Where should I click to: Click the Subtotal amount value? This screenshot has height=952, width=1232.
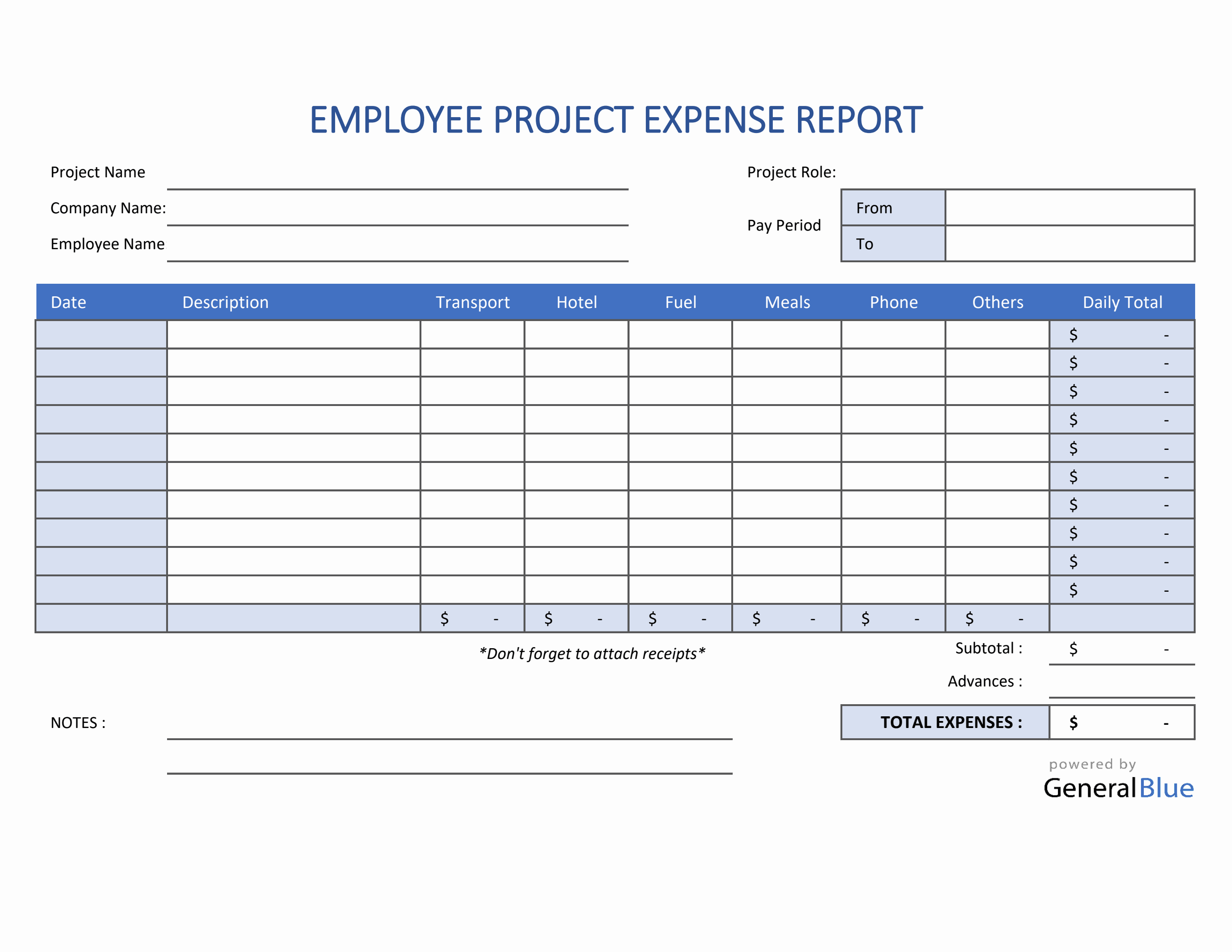click(1122, 649)
